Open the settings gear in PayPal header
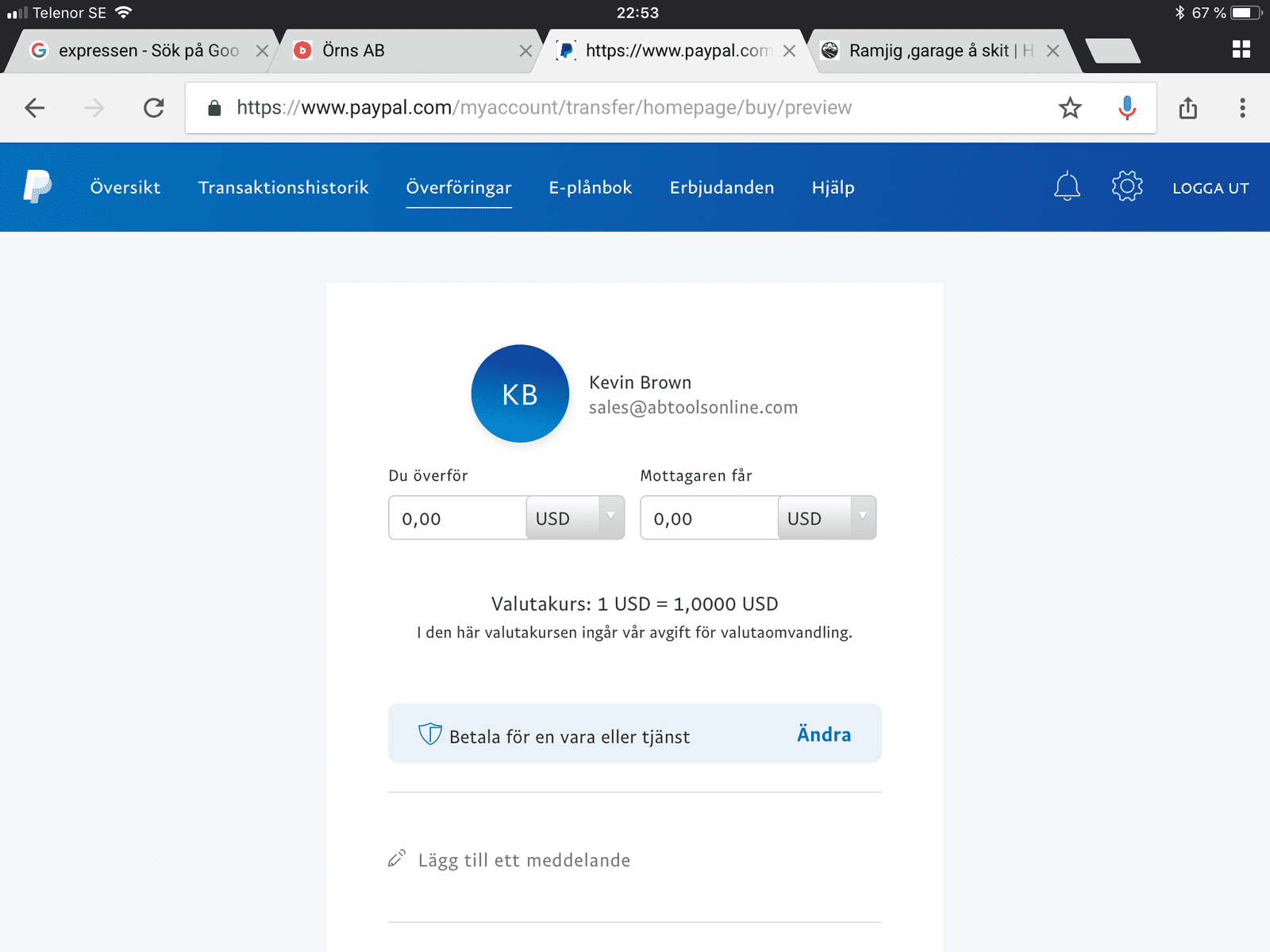Screen dimensions: 1270x952 point(1126,187)
